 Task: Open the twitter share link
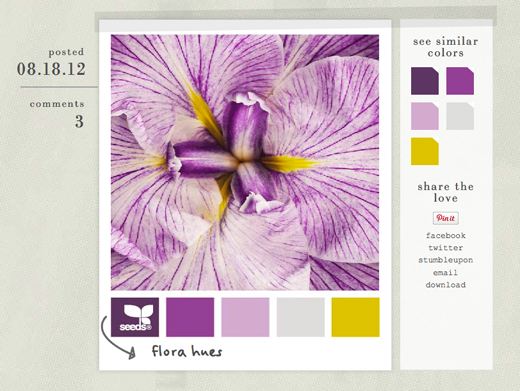pos(446,248)
